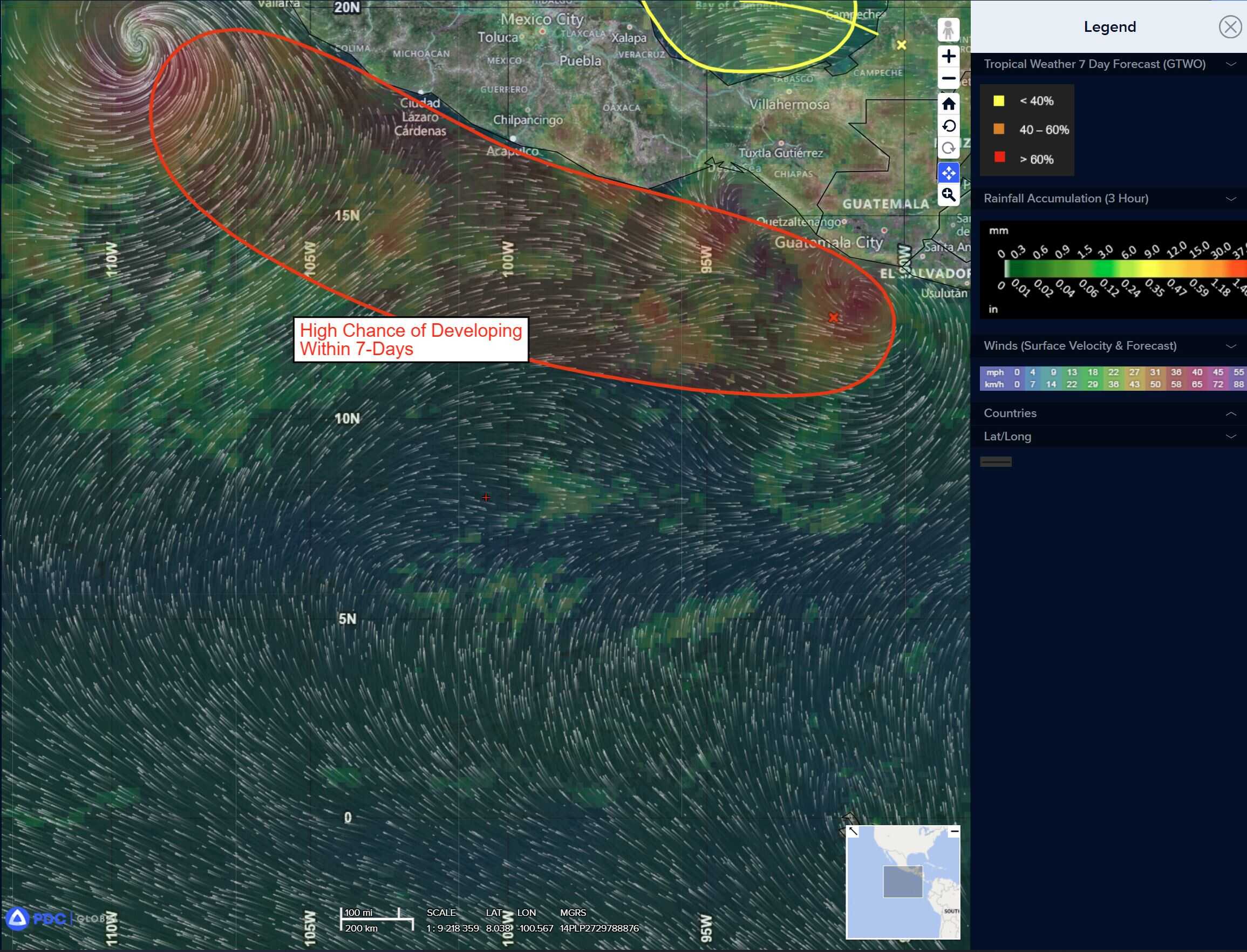The image size is (1247, 952).
Task: Collapse Winds Surface Velocity legend section
Action: (1231, 346)
